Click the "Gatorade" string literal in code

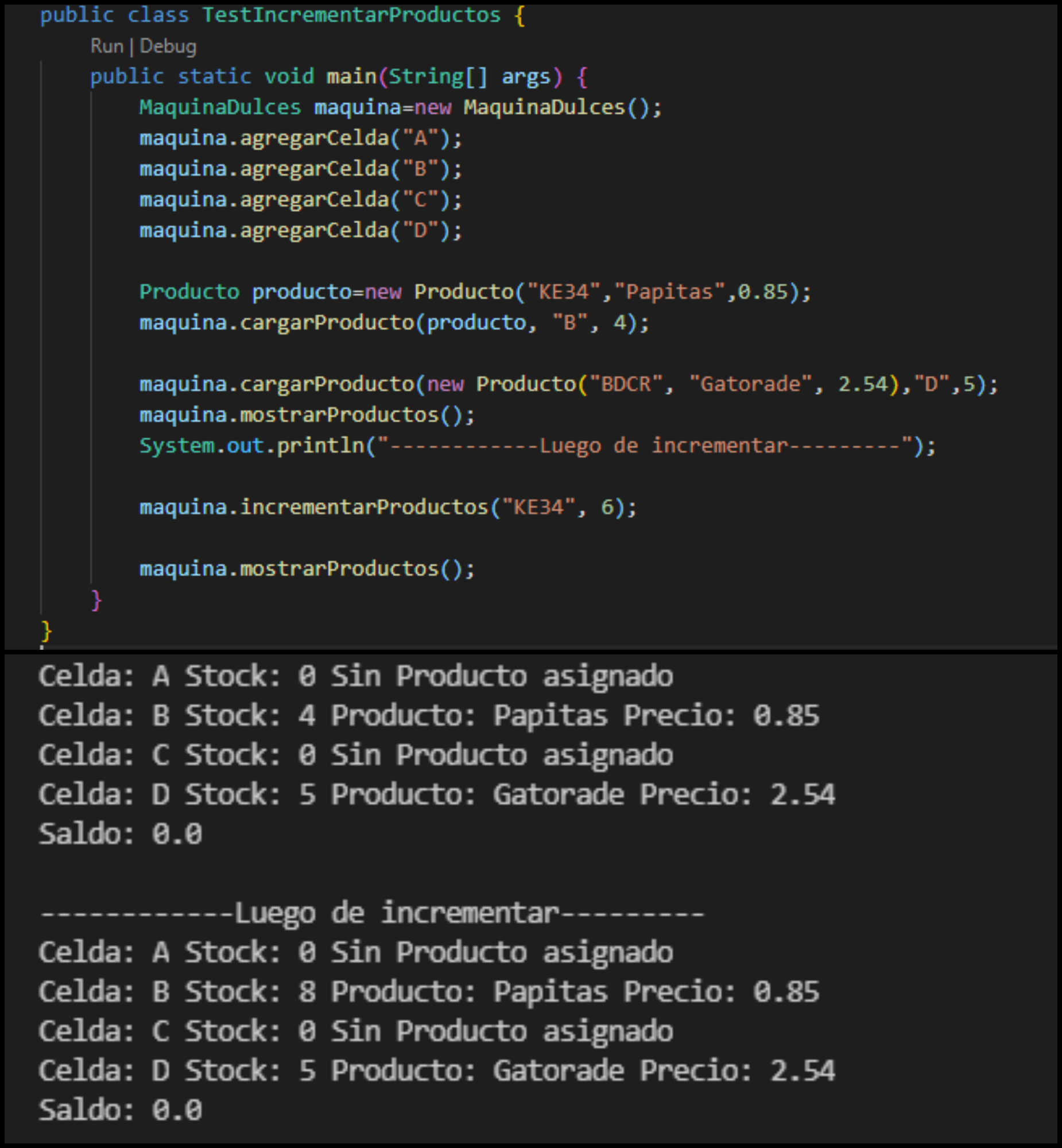(750, 384)
